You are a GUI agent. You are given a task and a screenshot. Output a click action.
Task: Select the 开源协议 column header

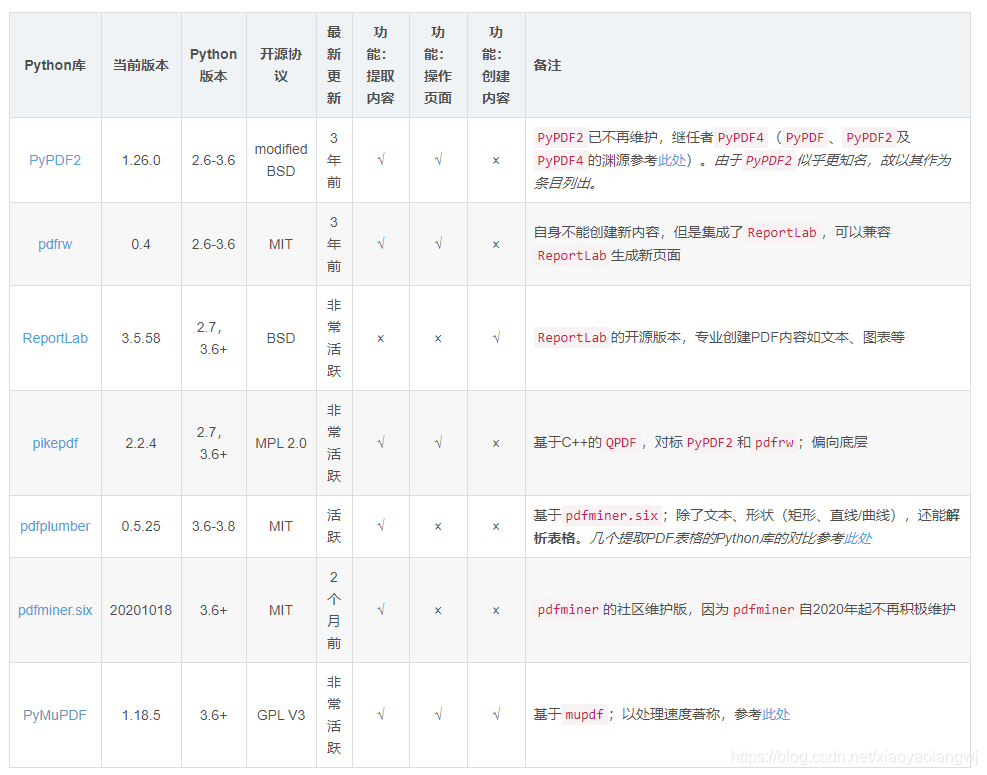click(281, 65)
